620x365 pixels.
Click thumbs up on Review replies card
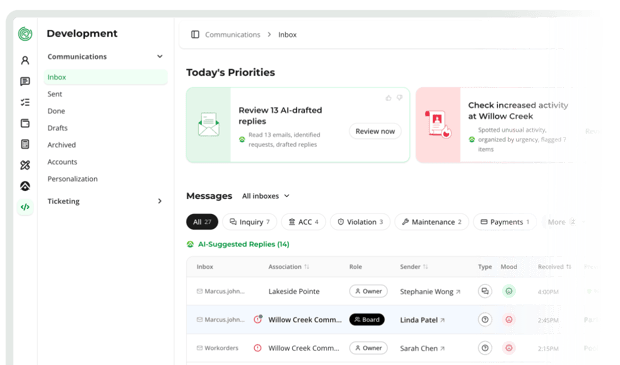(x=388, y=98)
